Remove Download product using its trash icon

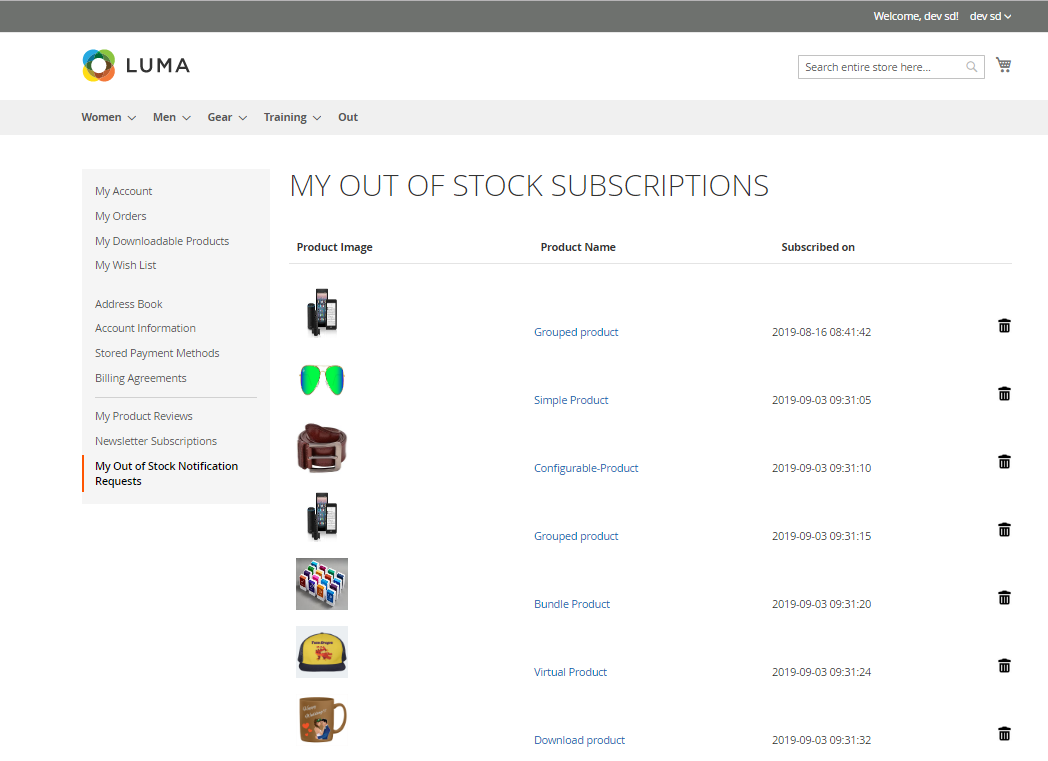coord(1004,734)
